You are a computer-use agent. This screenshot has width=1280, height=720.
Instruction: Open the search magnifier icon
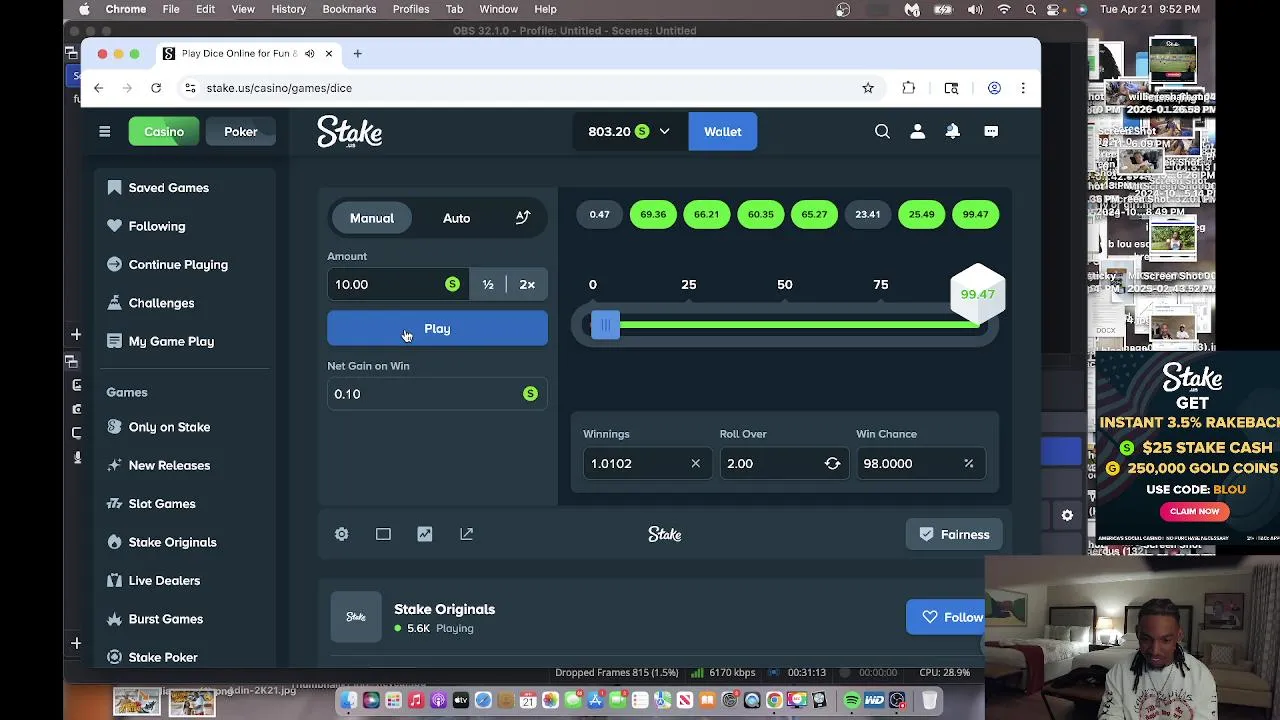pos(882,132)
